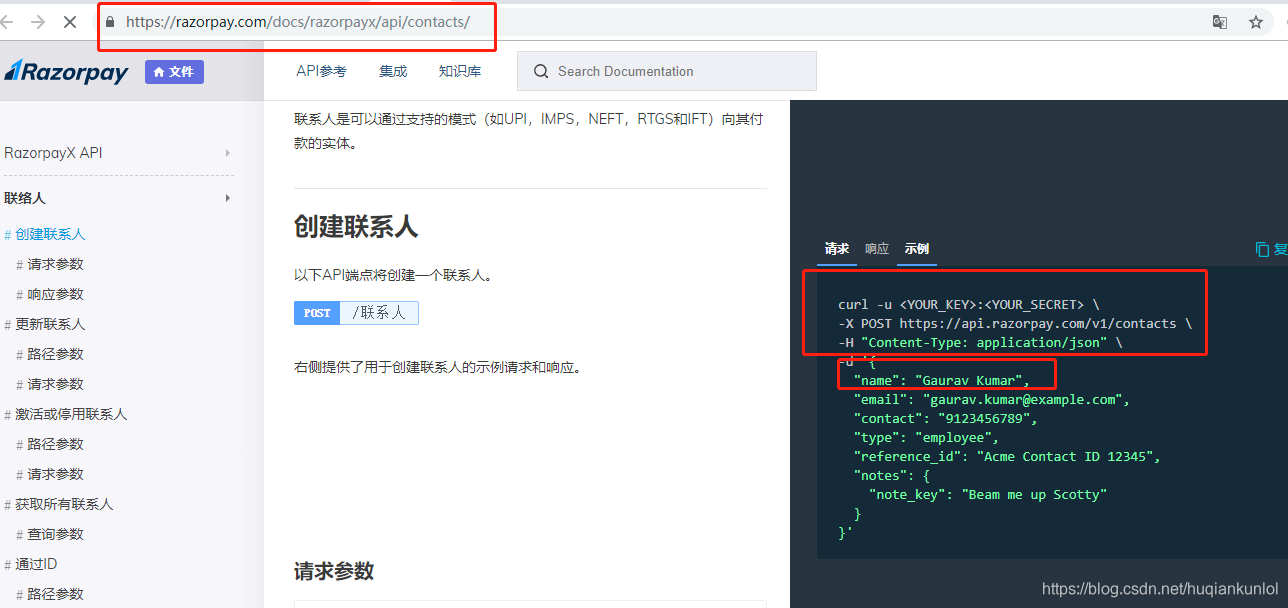Screen dimensions: 1288x608
Task: Open 请求参数 under 激活或停用联系人
Action: click(55, 474)
